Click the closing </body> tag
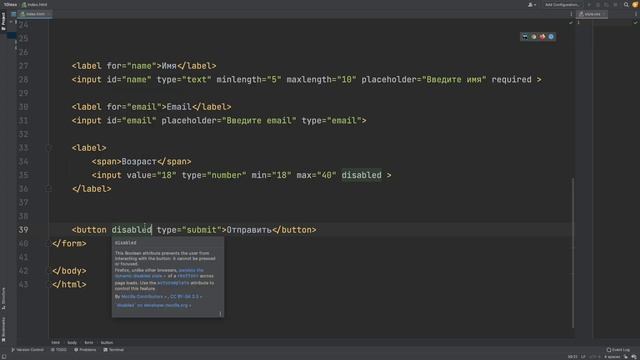This screenshot has height=360, width=640. point(69,271)
